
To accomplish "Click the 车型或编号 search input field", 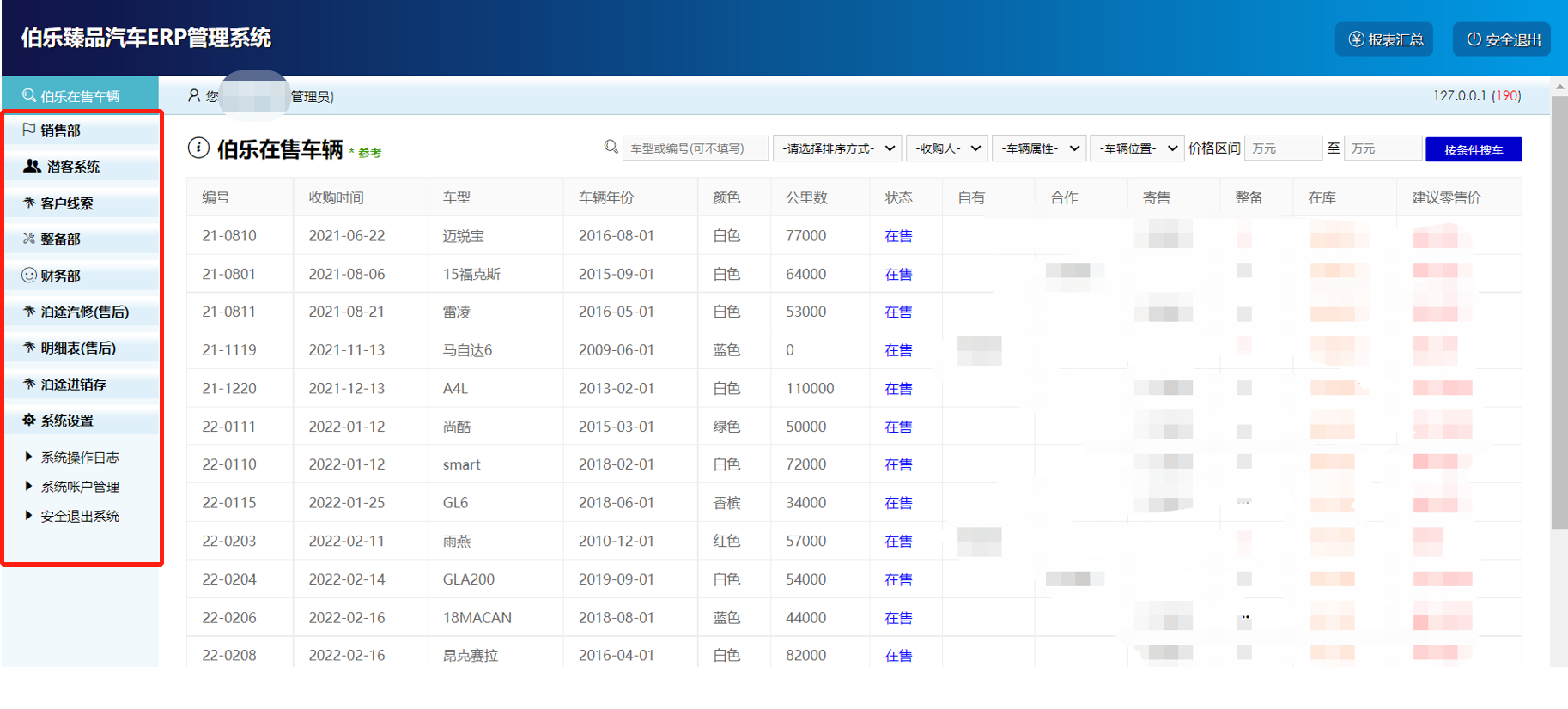I will point(695,148).
